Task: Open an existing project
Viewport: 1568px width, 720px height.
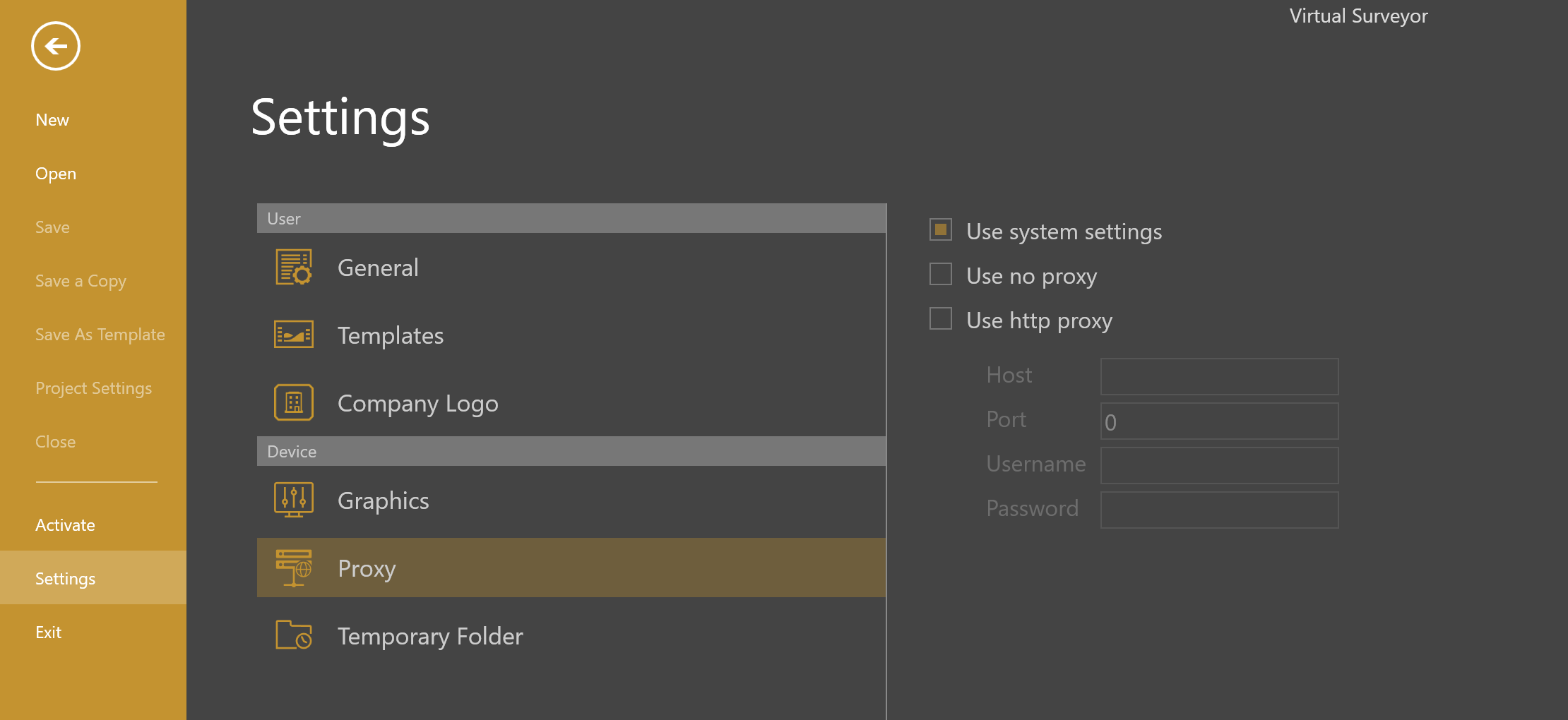Action: [x=55, y=173]
